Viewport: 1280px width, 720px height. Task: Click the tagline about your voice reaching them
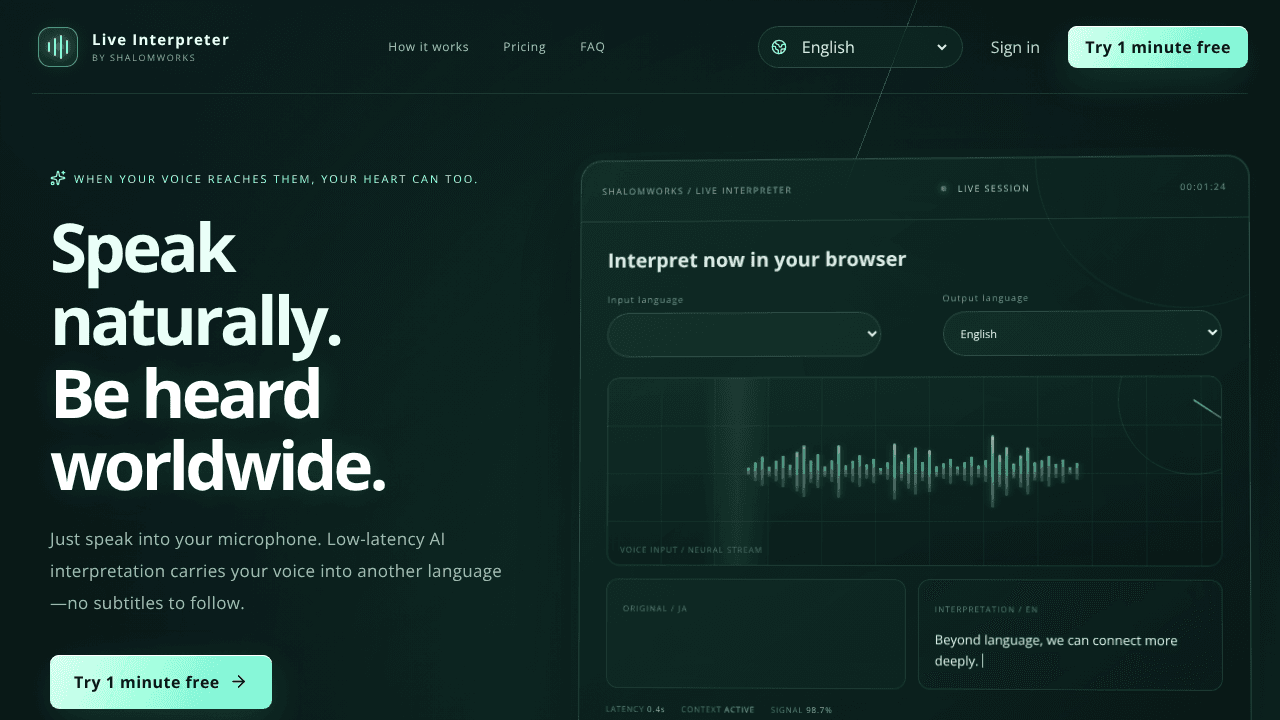(276, 179)
